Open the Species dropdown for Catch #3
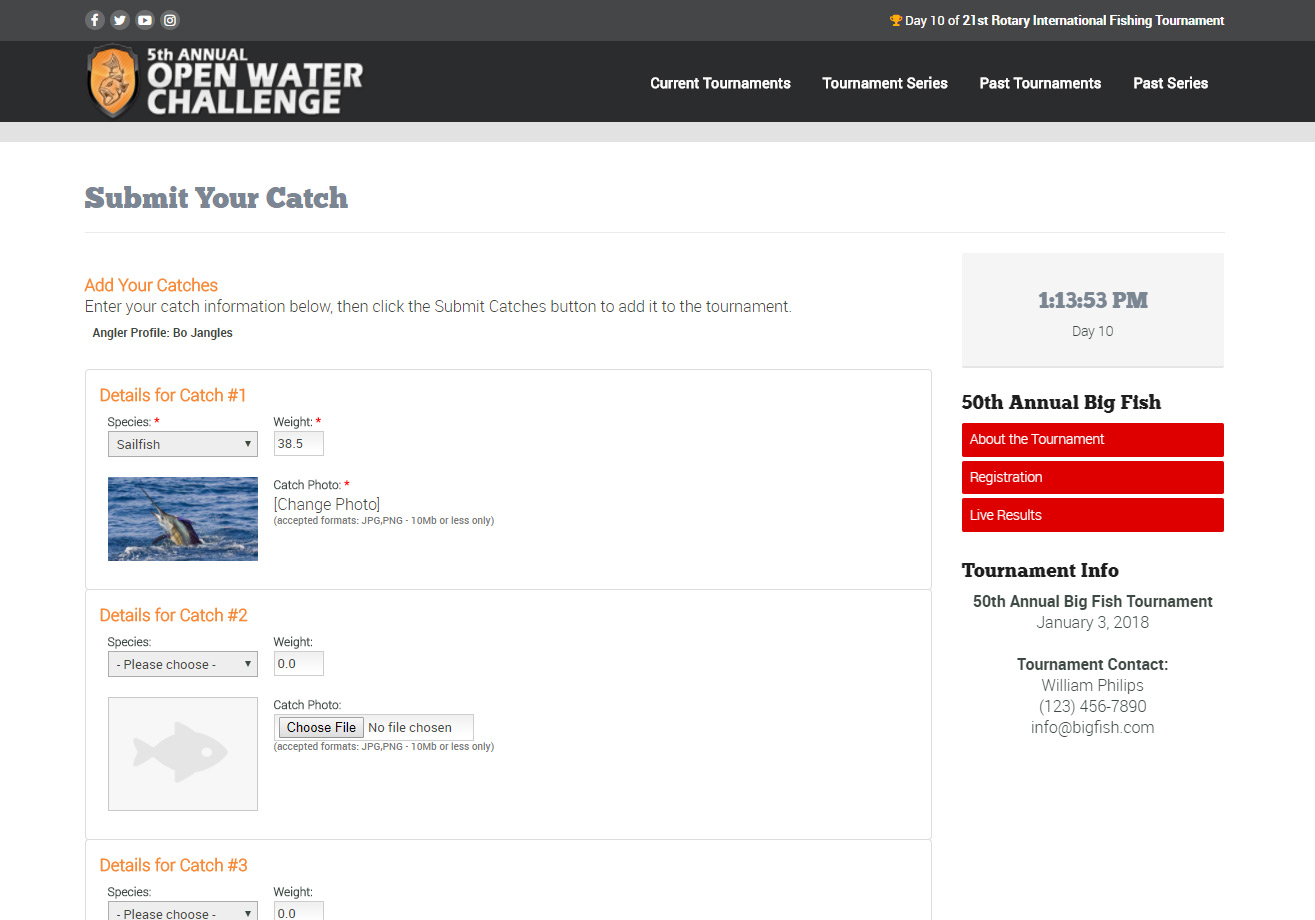This screenshot has height=920, width=1315. [x=182, y=911]
